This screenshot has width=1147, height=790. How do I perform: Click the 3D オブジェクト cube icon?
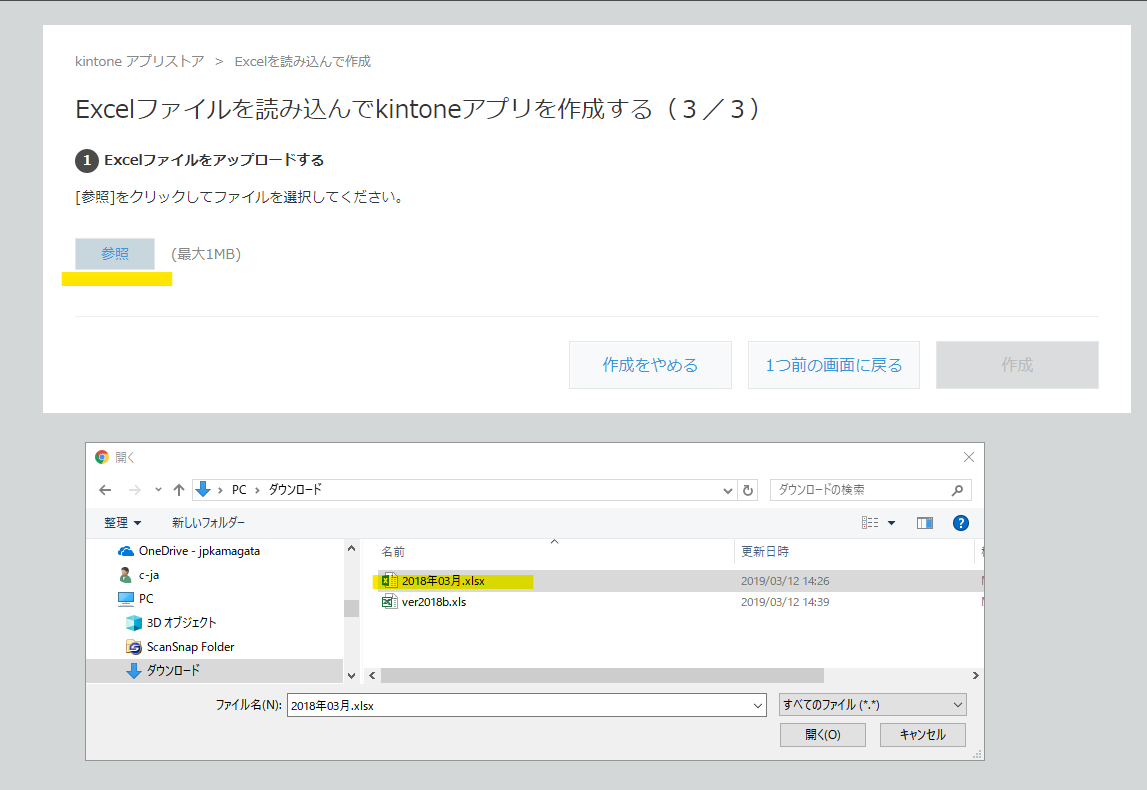point(134,622)
